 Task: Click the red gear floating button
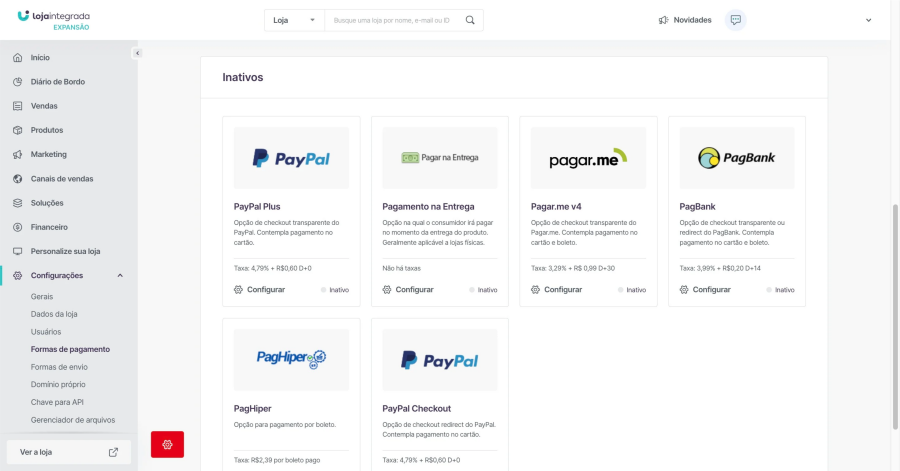(x=167, y=444)
